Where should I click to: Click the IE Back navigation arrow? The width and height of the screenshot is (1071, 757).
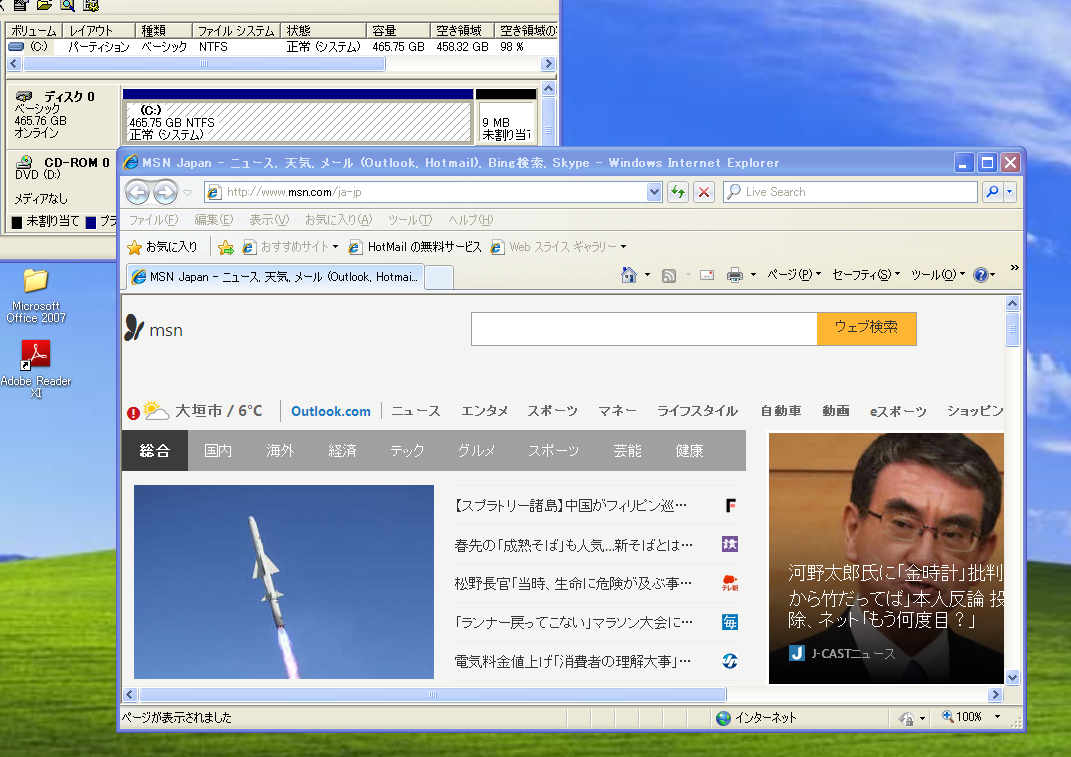137,193
